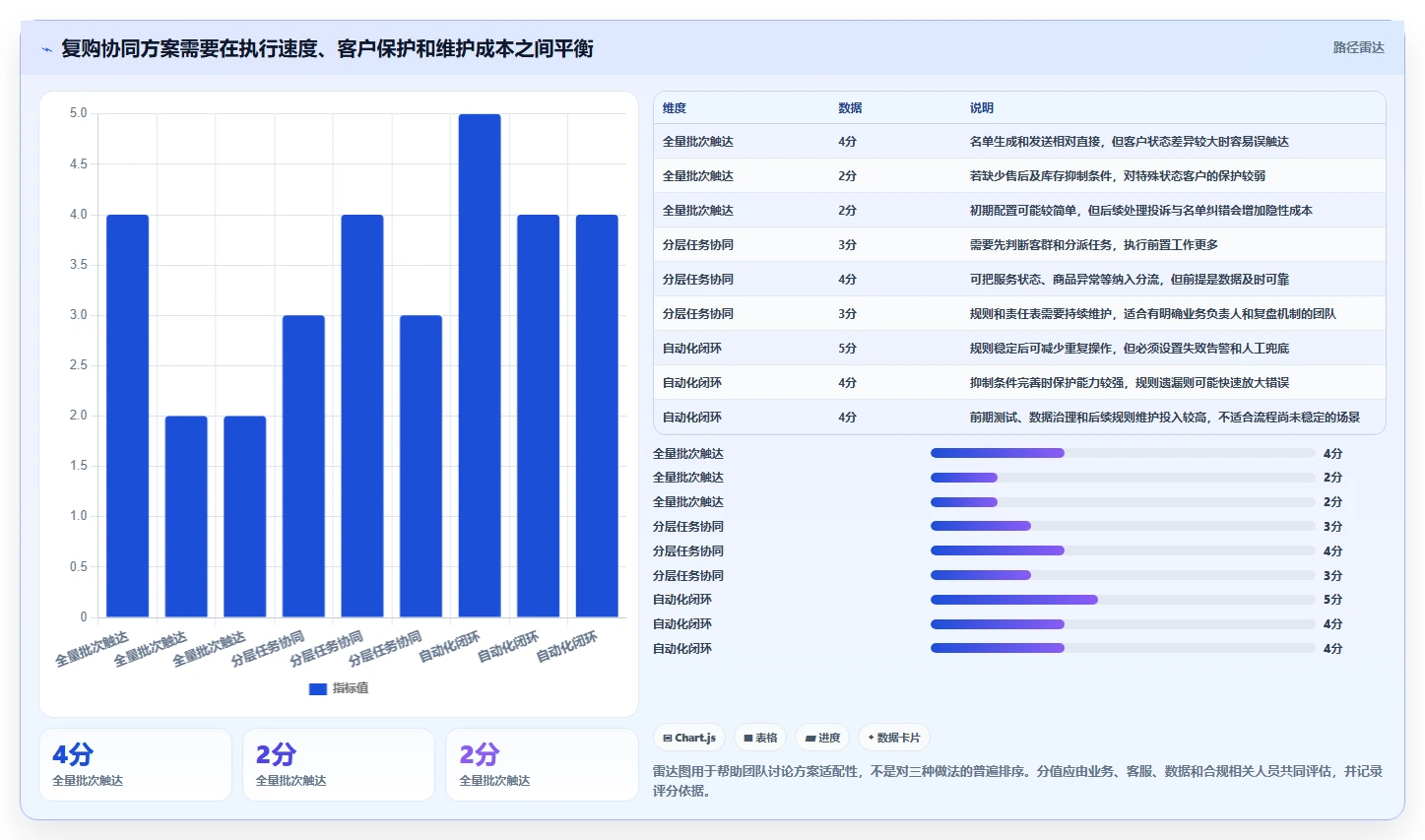Open the blue 4分 全量批次触达 summary card
The image size is (1425, 840).
[135, 765]
